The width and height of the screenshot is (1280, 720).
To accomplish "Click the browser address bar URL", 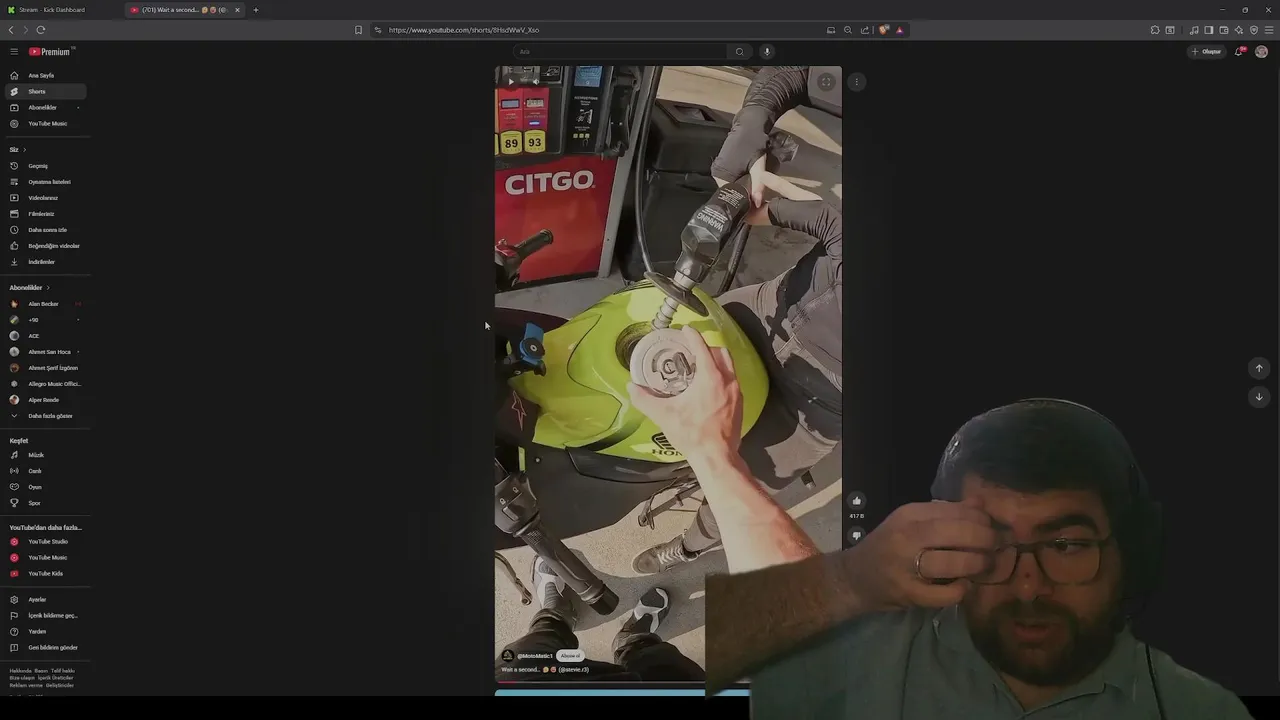I will (464, 30).
